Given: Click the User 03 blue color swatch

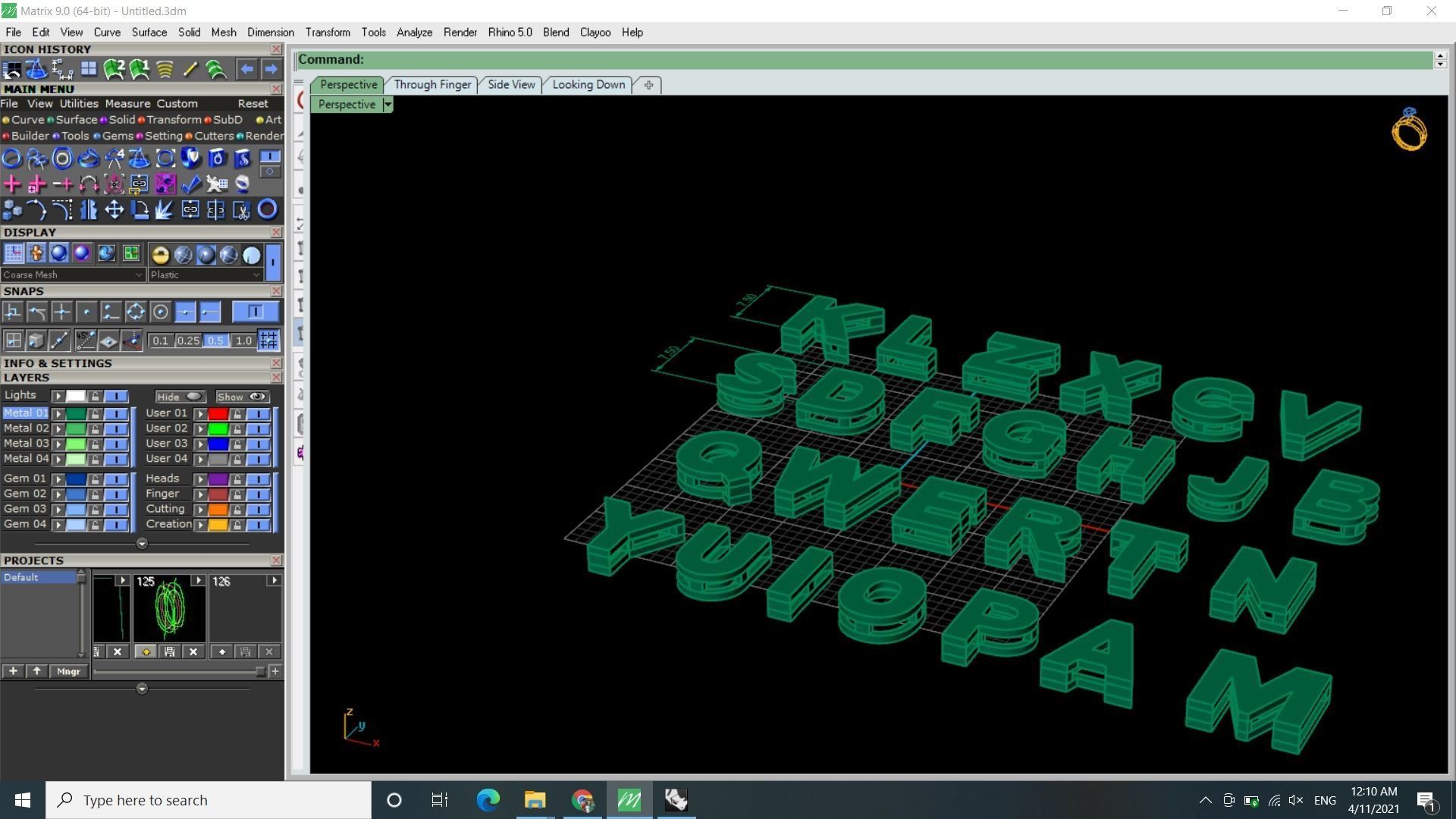Looking at the screenshot, I should coord(218,444).
